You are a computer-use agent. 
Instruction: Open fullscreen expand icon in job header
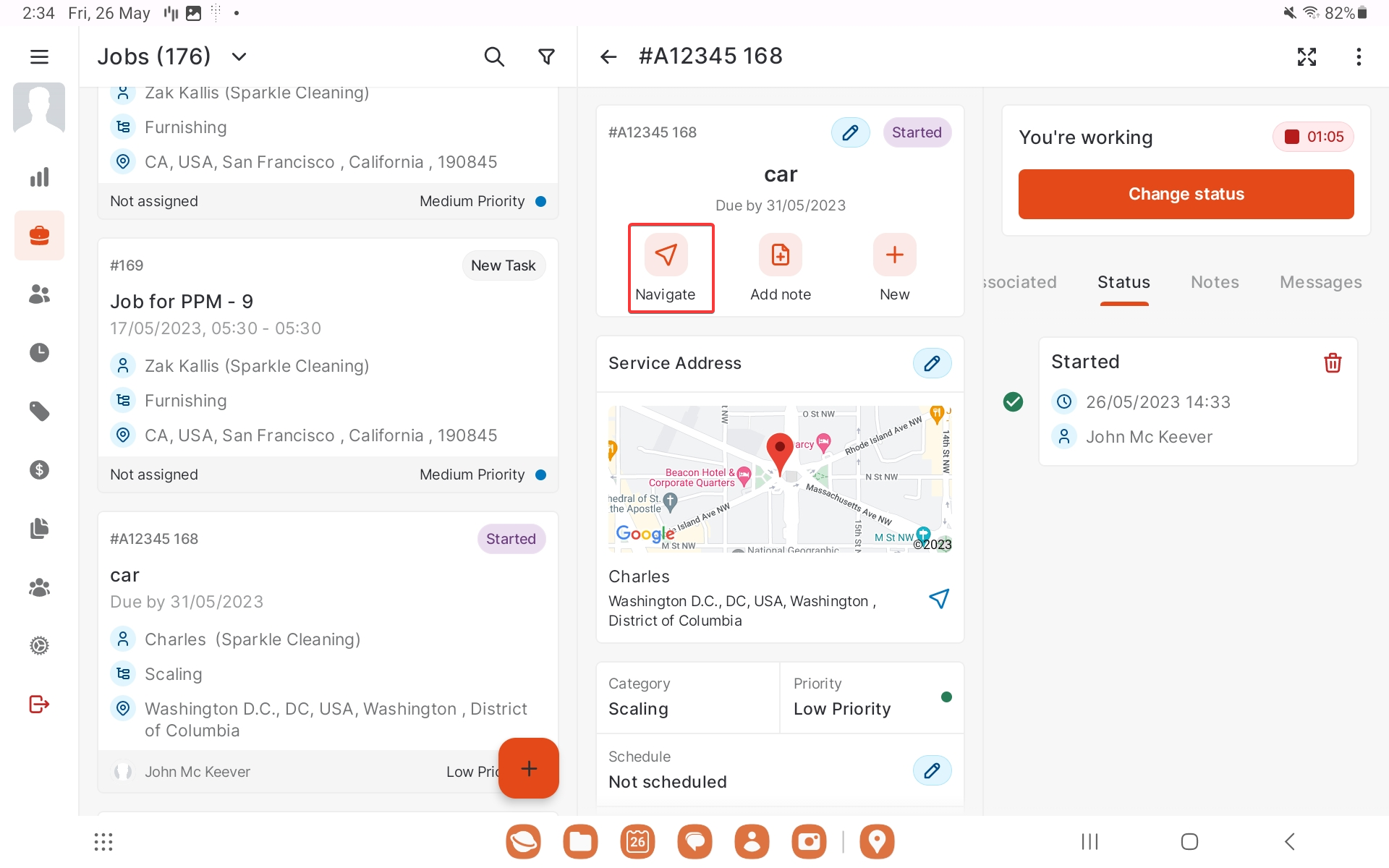point(1307,56)
